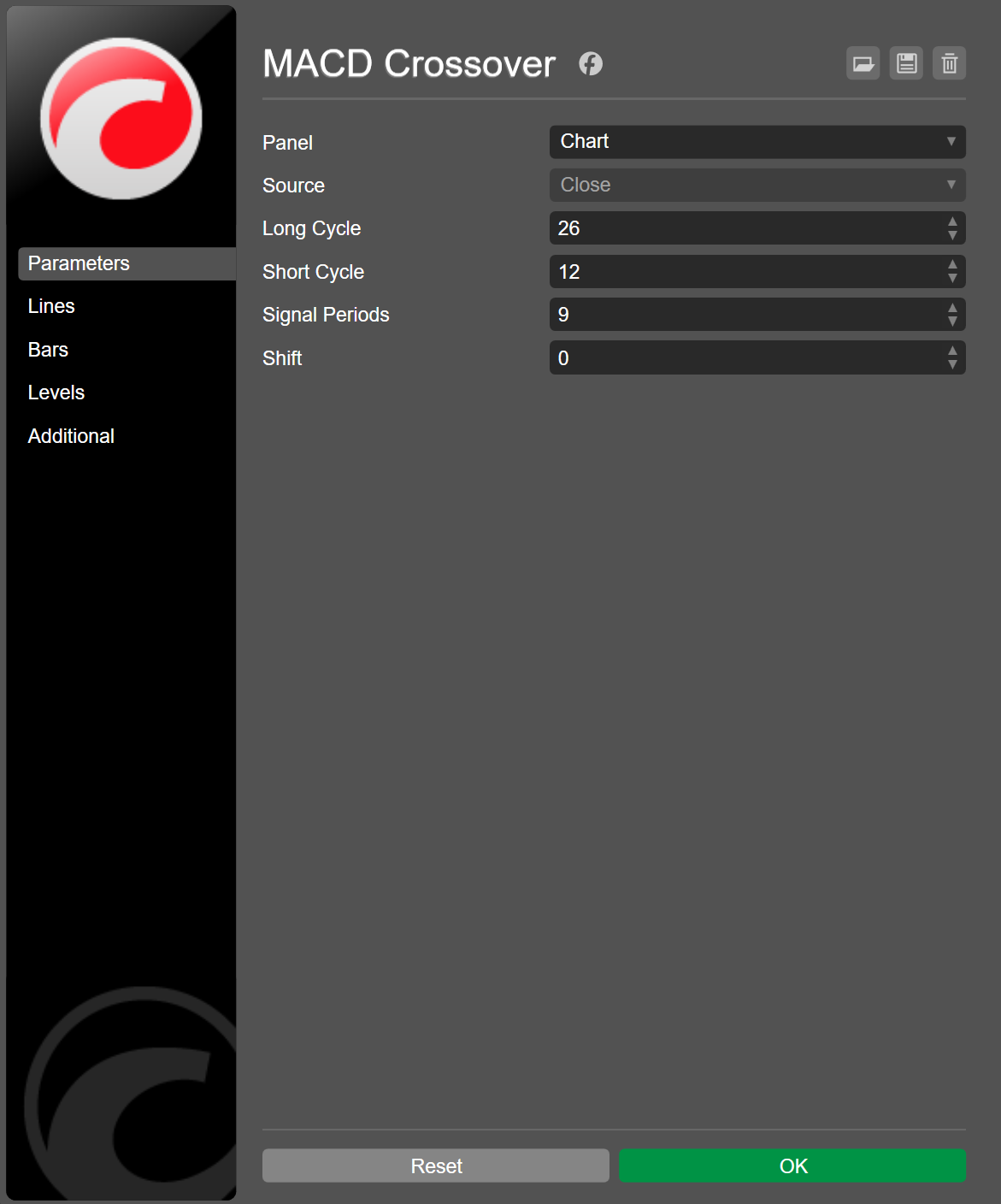Switch to the Lines tab
The height and width of the screenshot is (1204, 1001).
point(51,306)
